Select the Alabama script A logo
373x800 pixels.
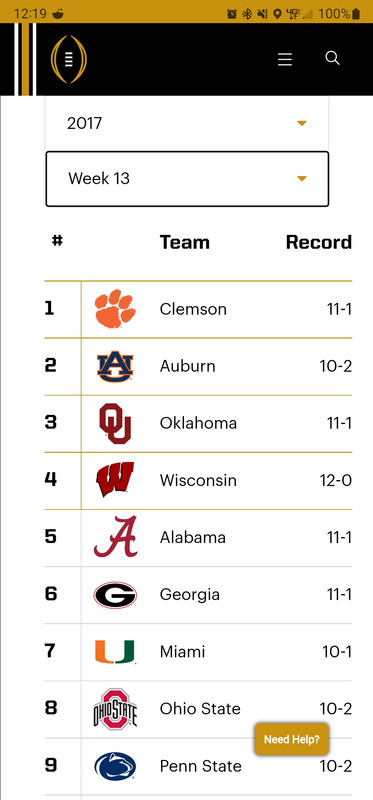pos(116,537)
